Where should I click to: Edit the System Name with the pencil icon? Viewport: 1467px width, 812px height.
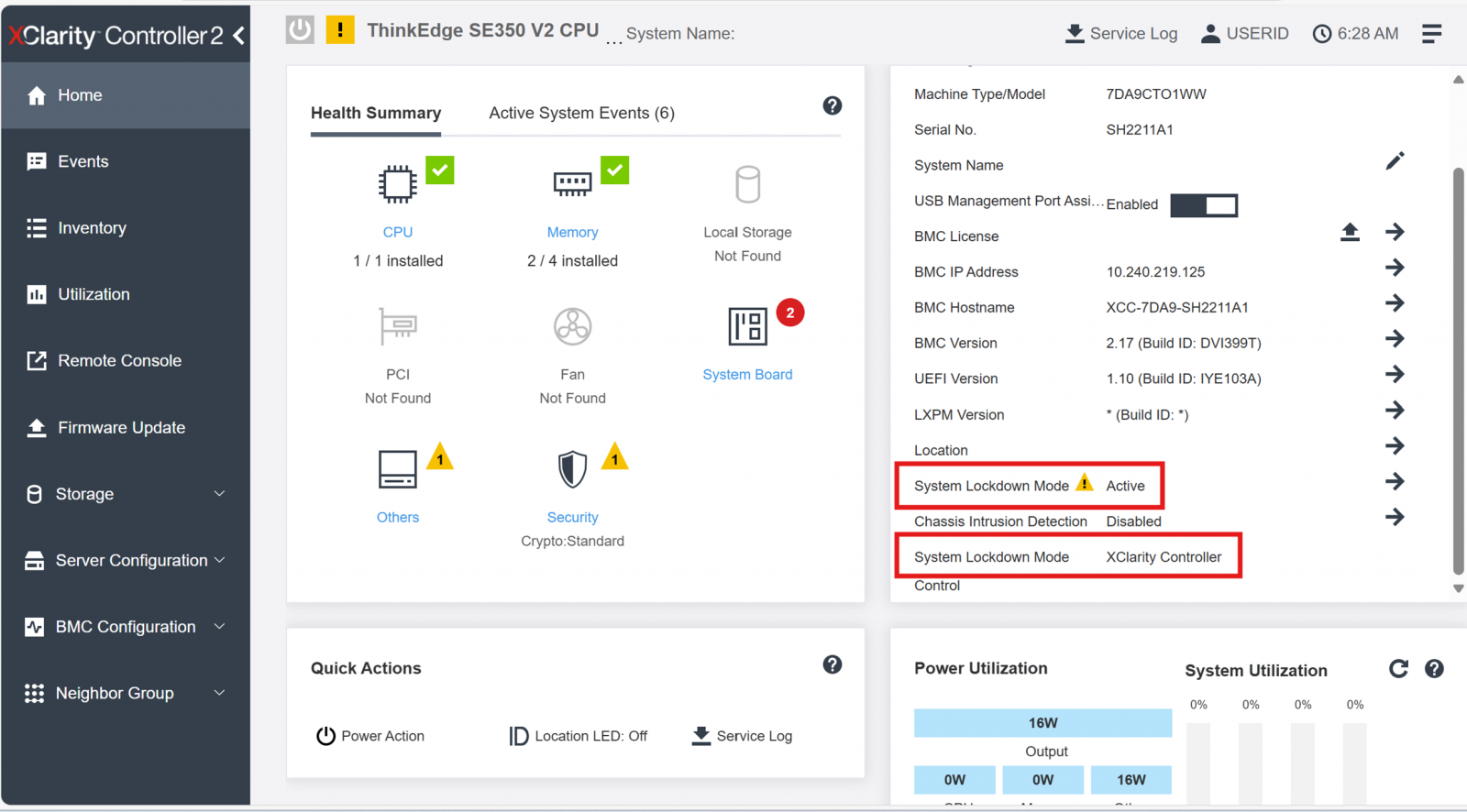coord(1395,161)
